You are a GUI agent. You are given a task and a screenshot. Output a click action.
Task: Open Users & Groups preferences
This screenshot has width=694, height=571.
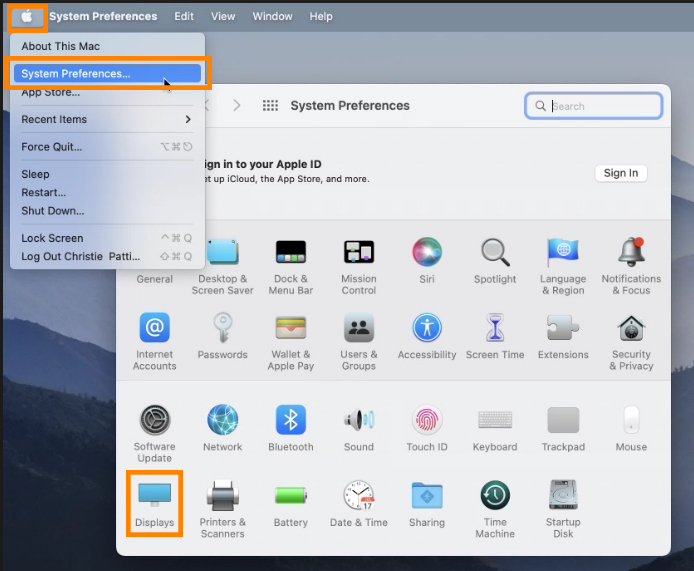coord(359,341)
